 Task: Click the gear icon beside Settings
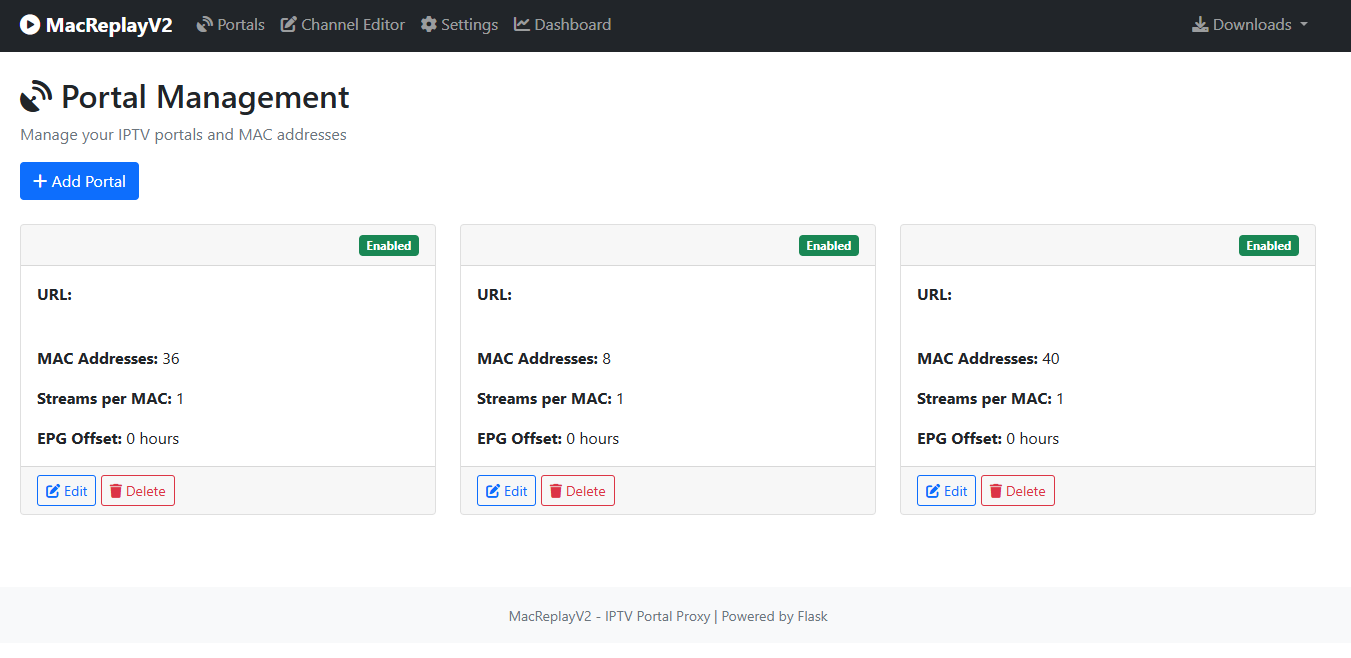tap(429, 24)
